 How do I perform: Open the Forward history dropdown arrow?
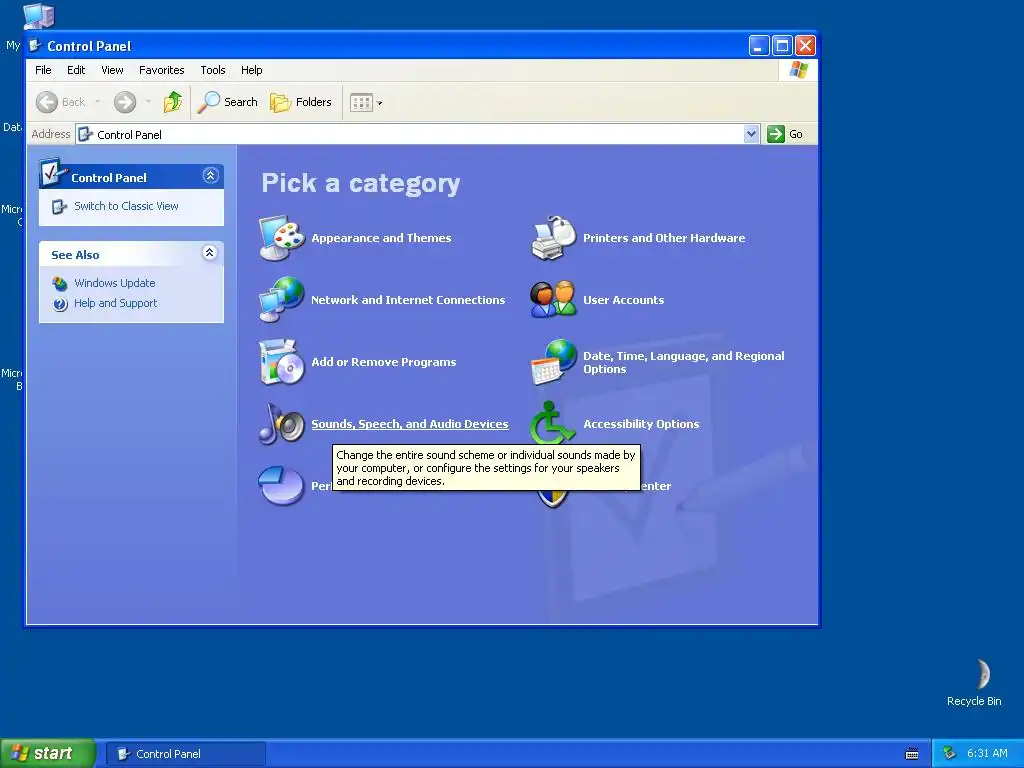tap(148, 102)
